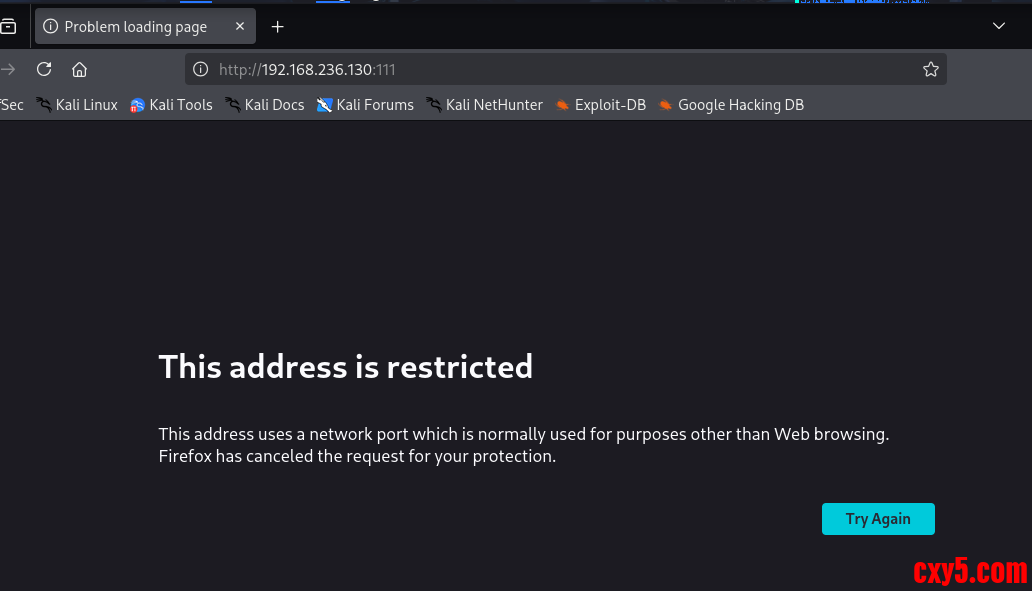
Task: Open the Kali Tools bookmark
Action: pyautogui.click(x=171, y=105)
